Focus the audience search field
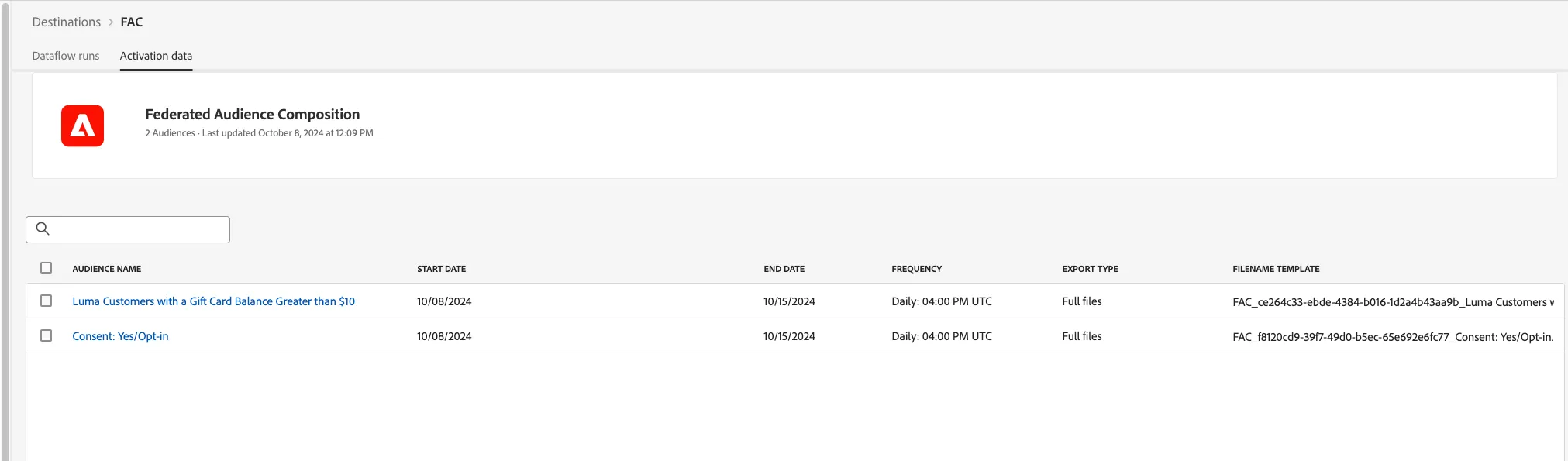This screenshot has height=461, width=1568. click(x=128, y=229)
